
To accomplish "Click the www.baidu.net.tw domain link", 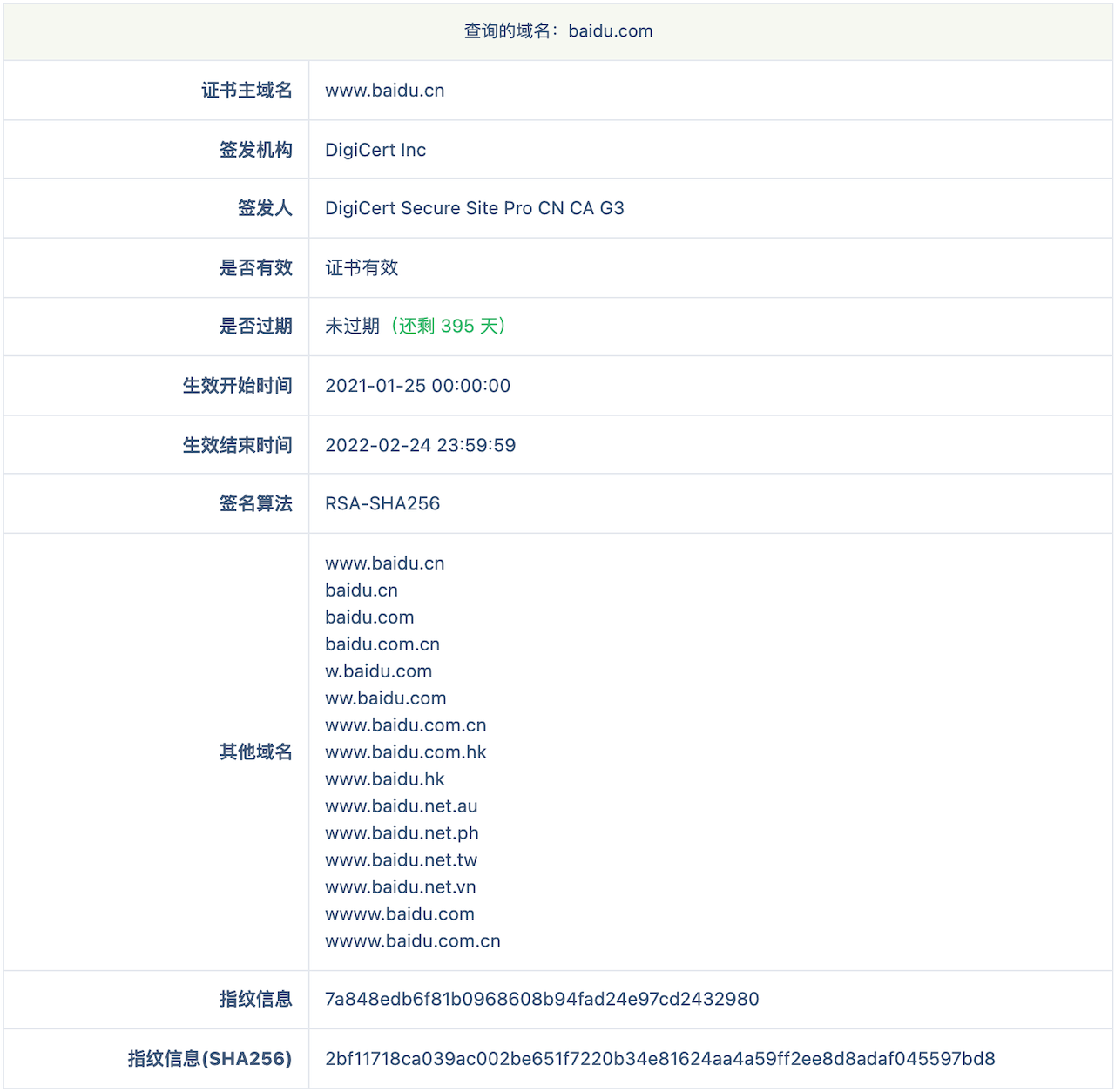I will pos(400,859).
